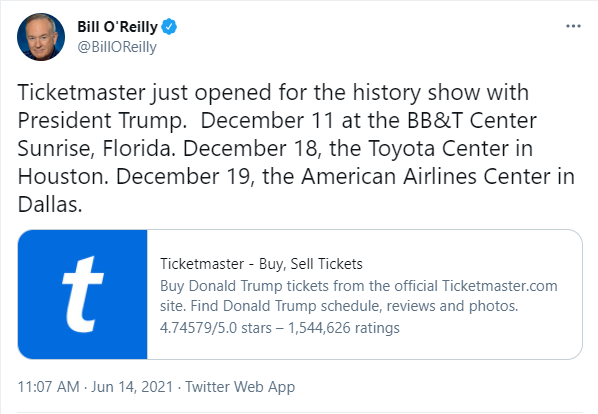Click the 'Jun 14, 2021' date
This screenshot has height=414, width=598.
[x=132, y=387]
